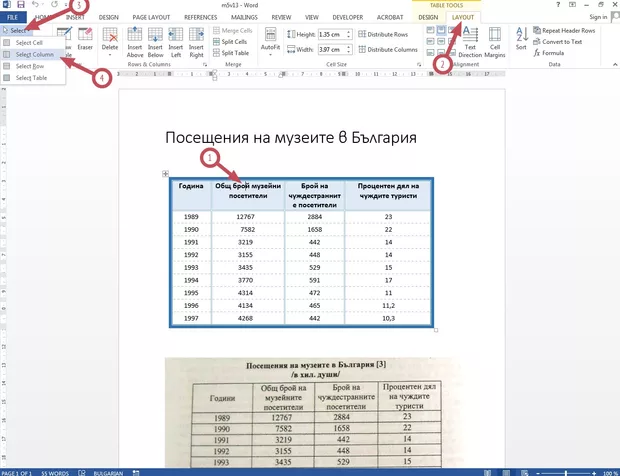
Task: Switch to the ACROBAT tab
Action: (x=390, y=17)
